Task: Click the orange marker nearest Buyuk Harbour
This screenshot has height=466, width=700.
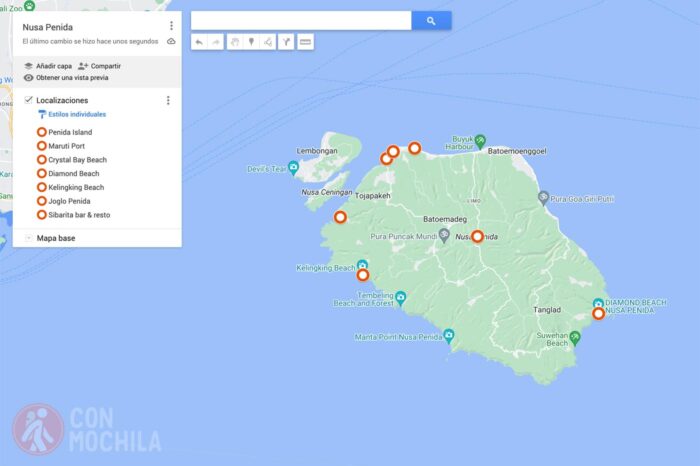Action: coord(414,148)
